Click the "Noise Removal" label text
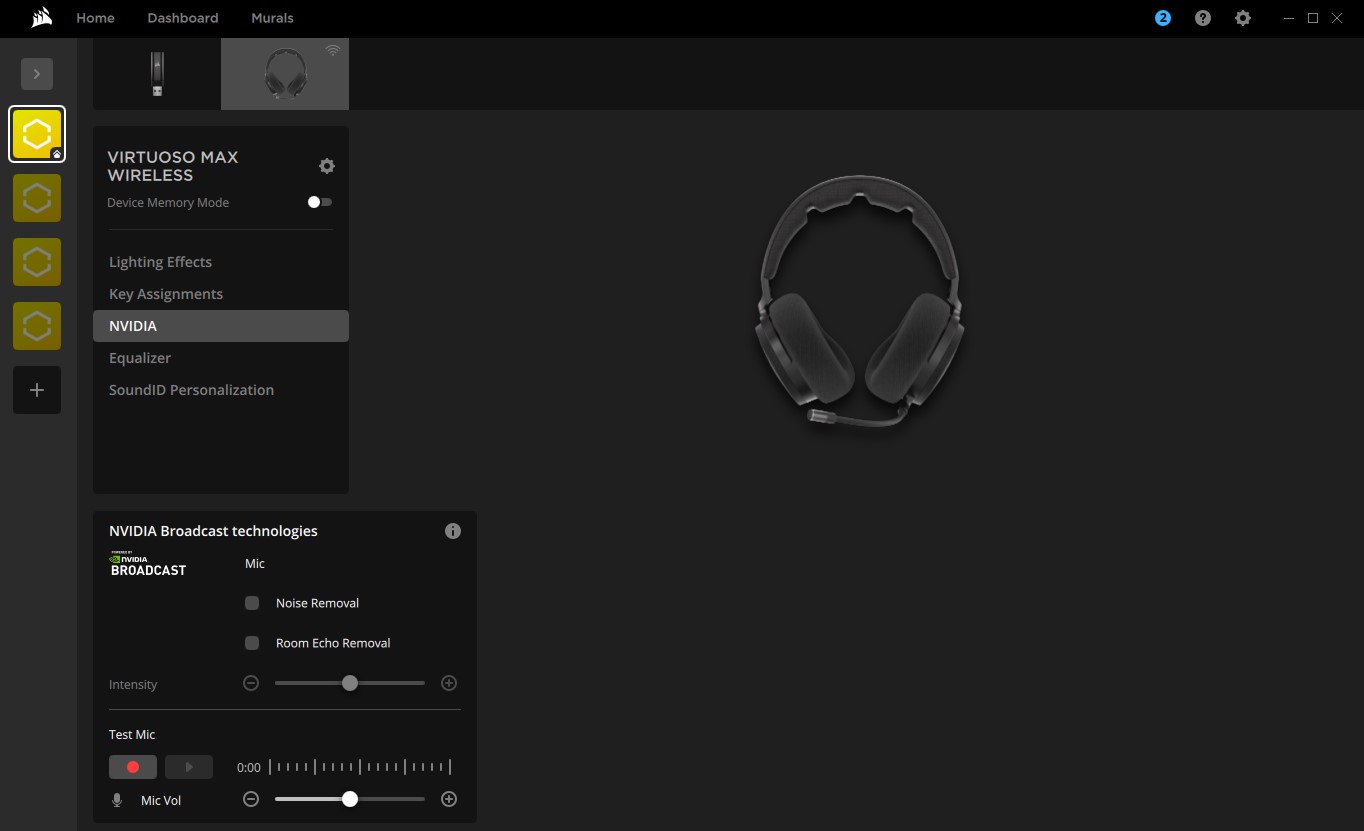This screenshot has width=1364, height=831. point(317,603)
